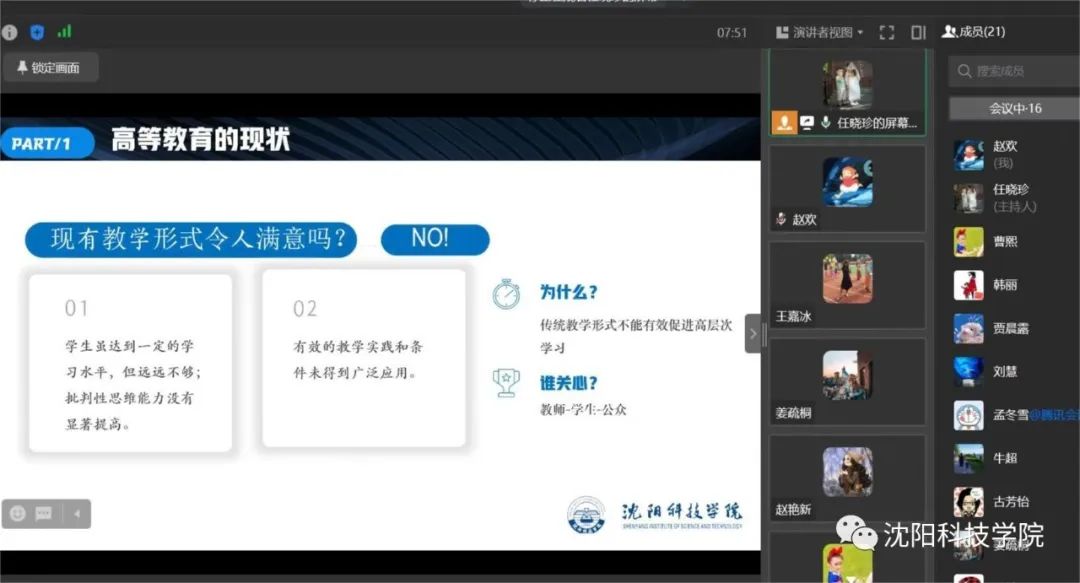
Task: Check the green network signal bars
Action: coord(64,32)
